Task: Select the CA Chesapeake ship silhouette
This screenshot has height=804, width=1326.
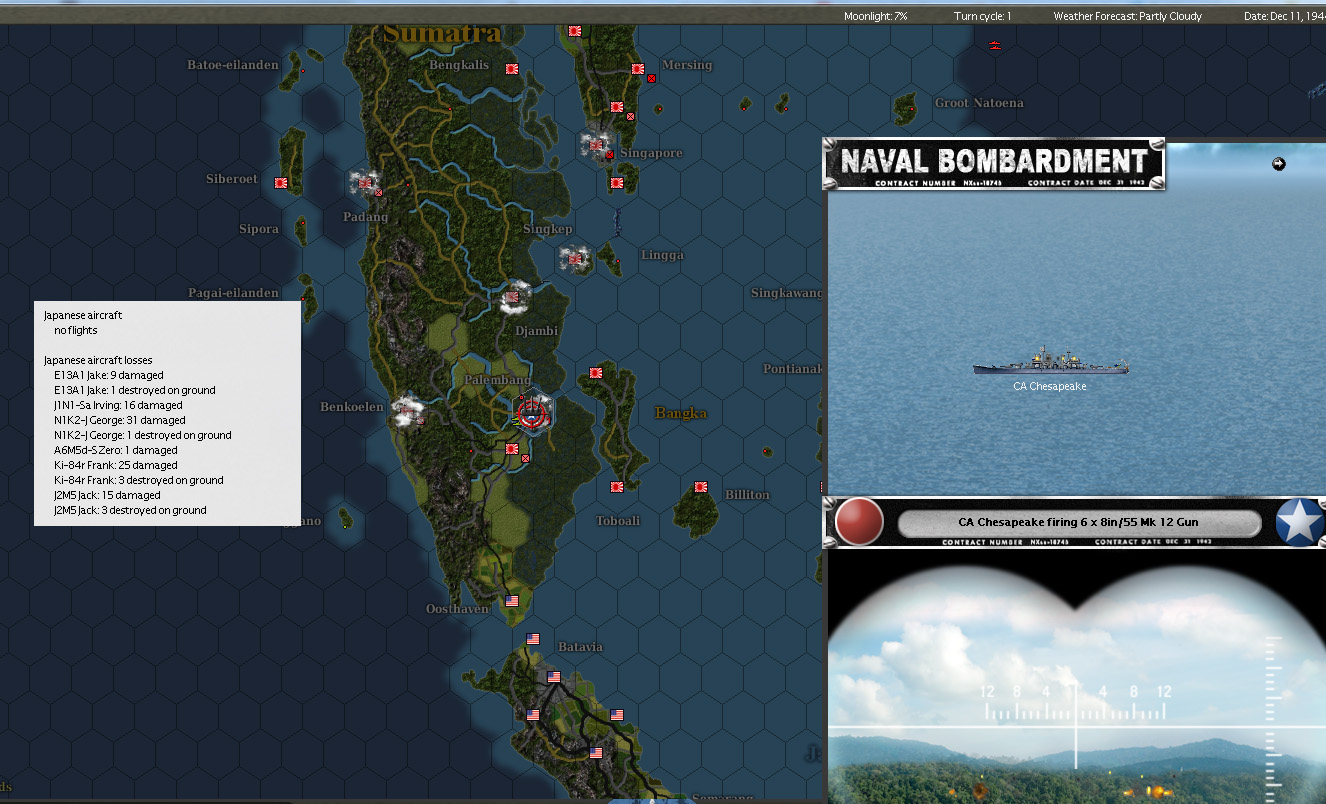Action: (1050, 363)
